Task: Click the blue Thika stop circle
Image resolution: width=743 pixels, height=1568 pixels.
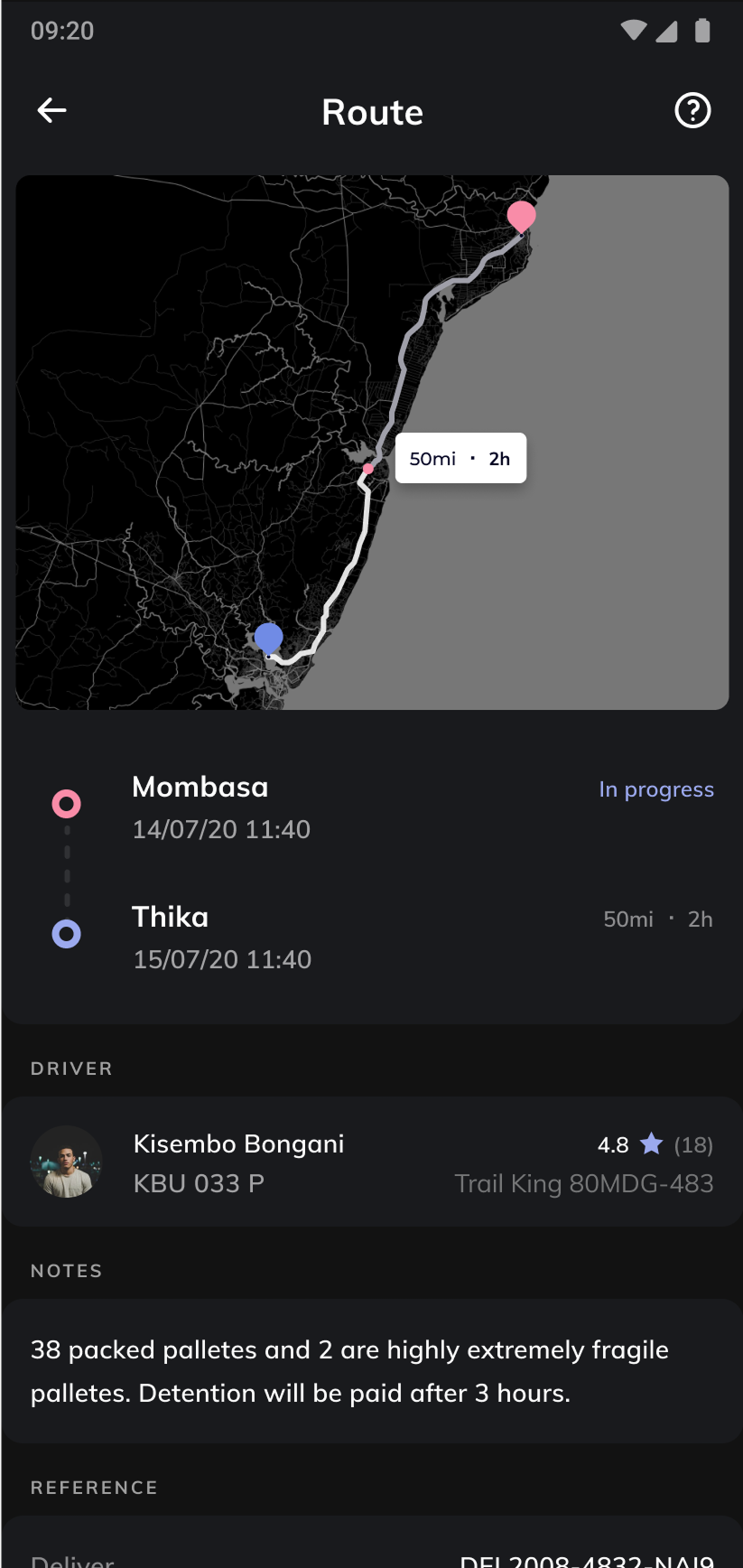Action: point(67,934)
